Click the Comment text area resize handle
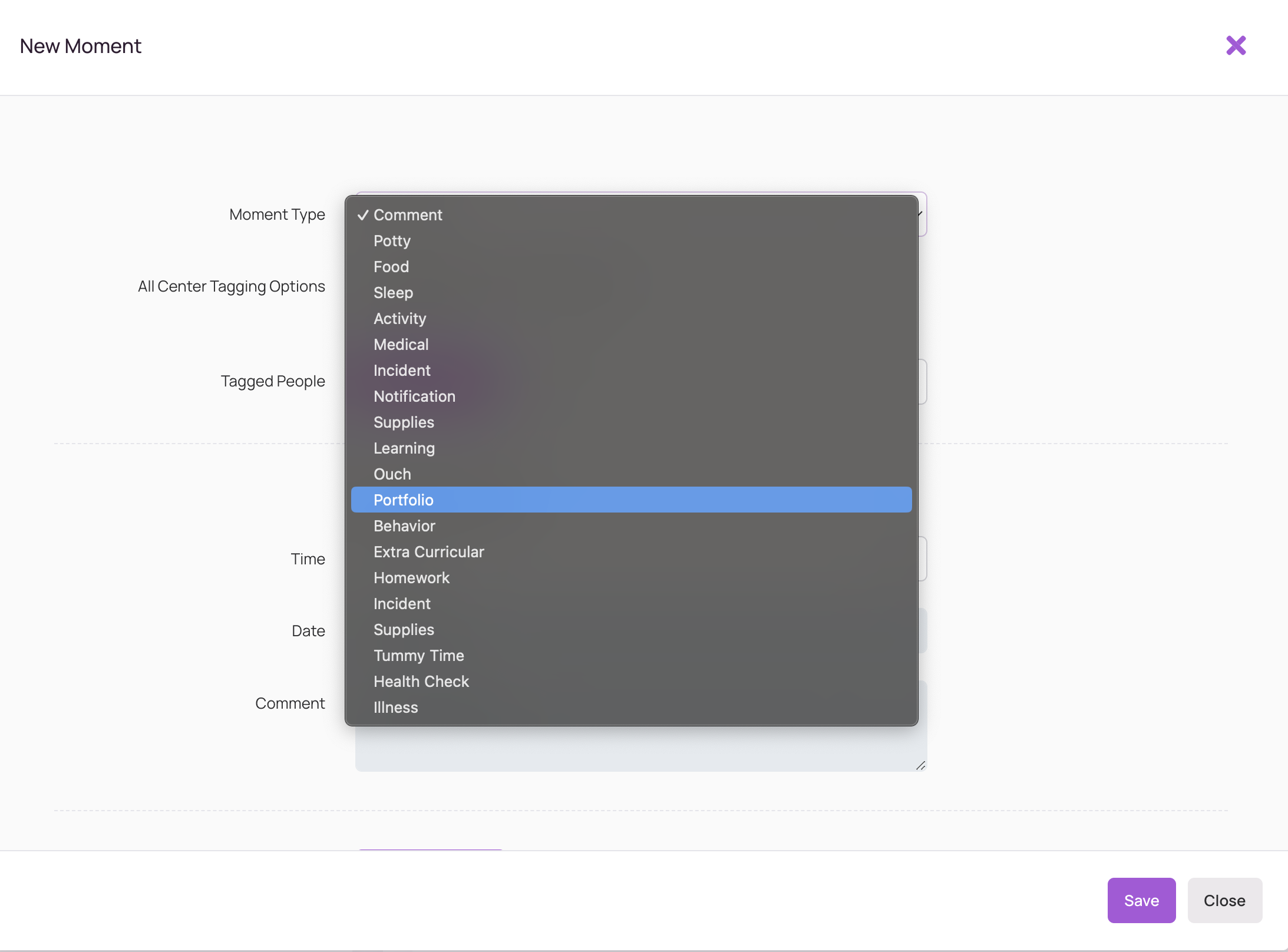 click(x=920, y=765)
